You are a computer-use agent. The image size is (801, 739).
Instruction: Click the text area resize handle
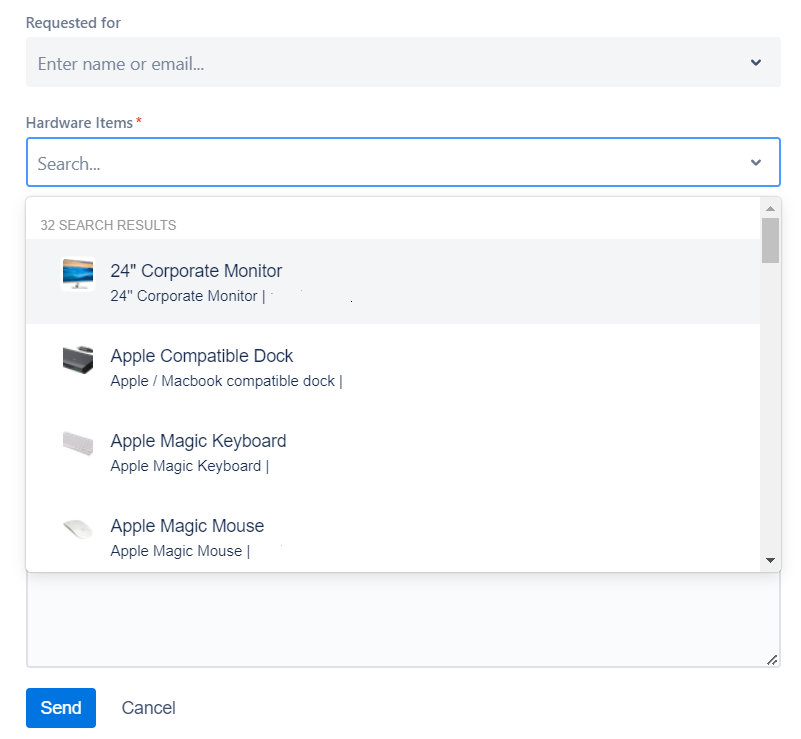772,660
